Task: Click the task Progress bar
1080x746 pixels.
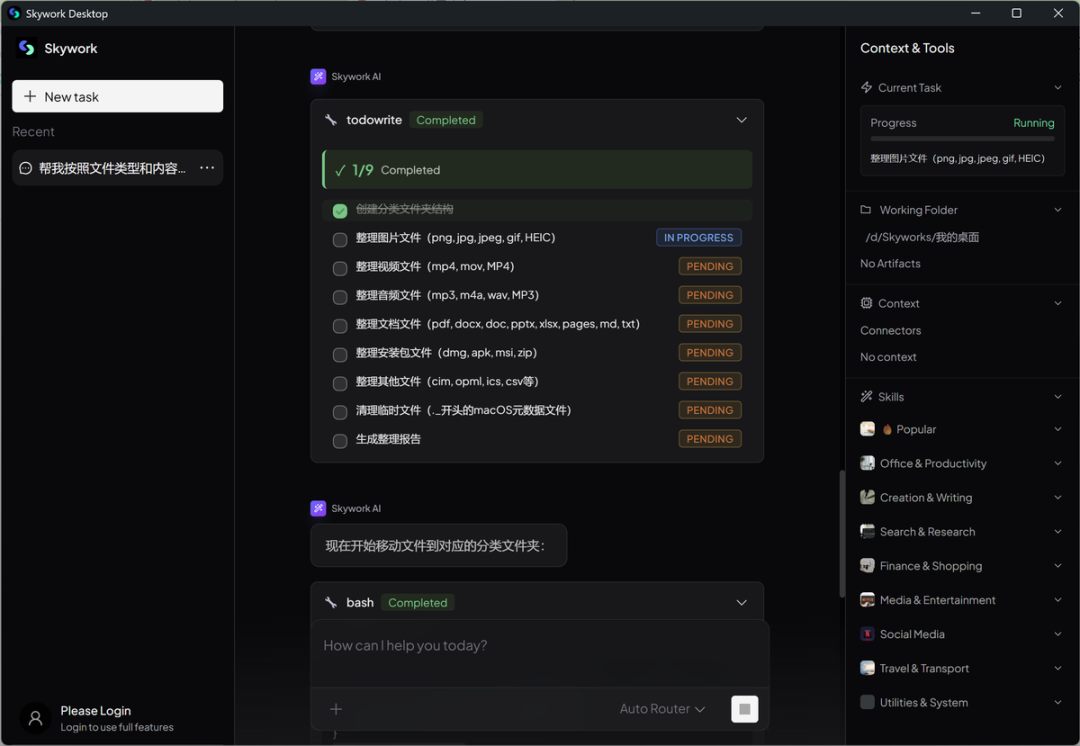Action: coord(962,138)
